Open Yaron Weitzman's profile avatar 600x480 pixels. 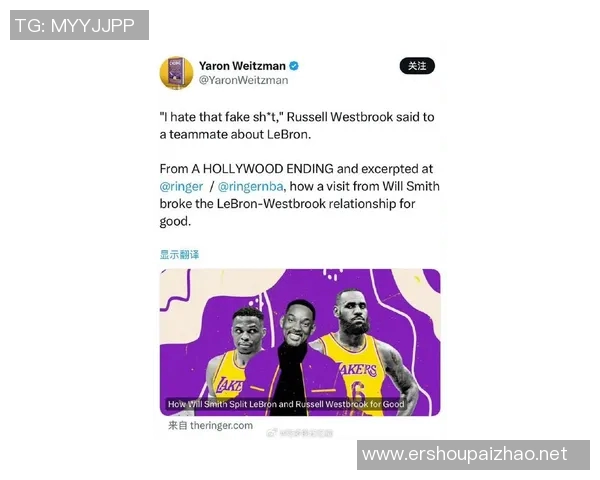point(176,73)
